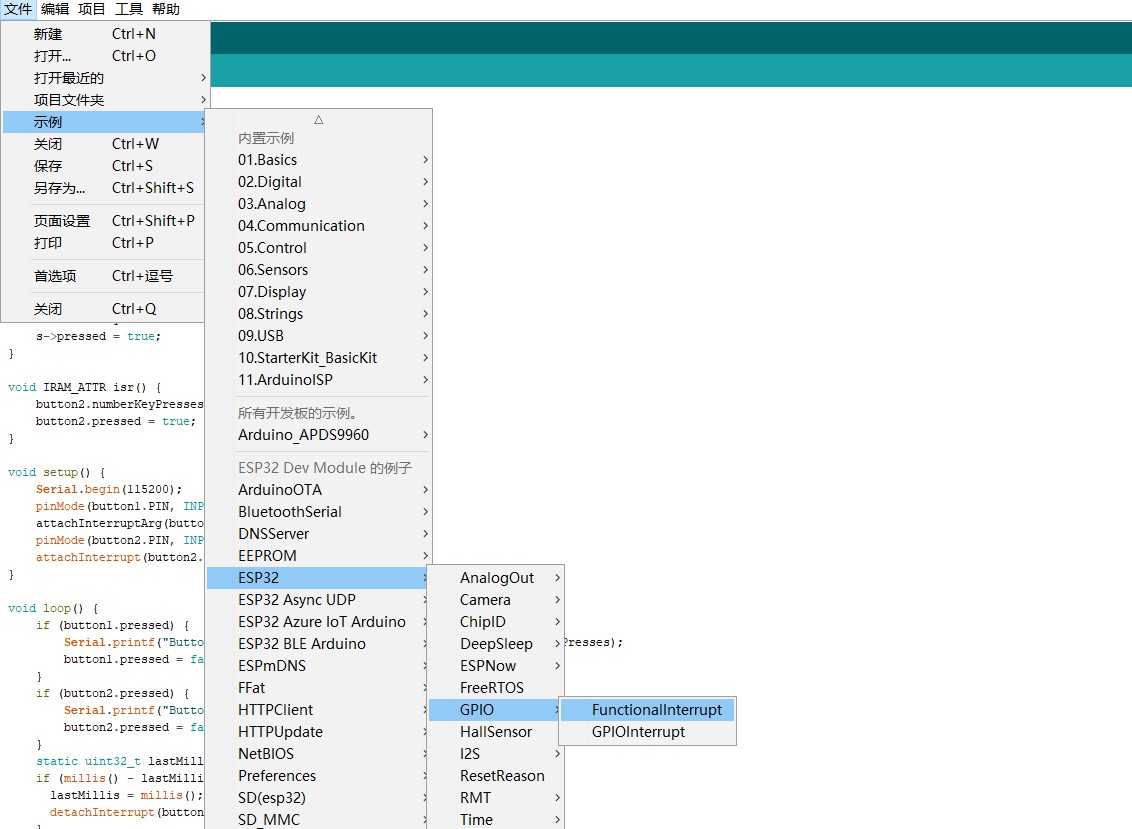
Task: Open the FFat examples submenu
Action: click(318, 688)
